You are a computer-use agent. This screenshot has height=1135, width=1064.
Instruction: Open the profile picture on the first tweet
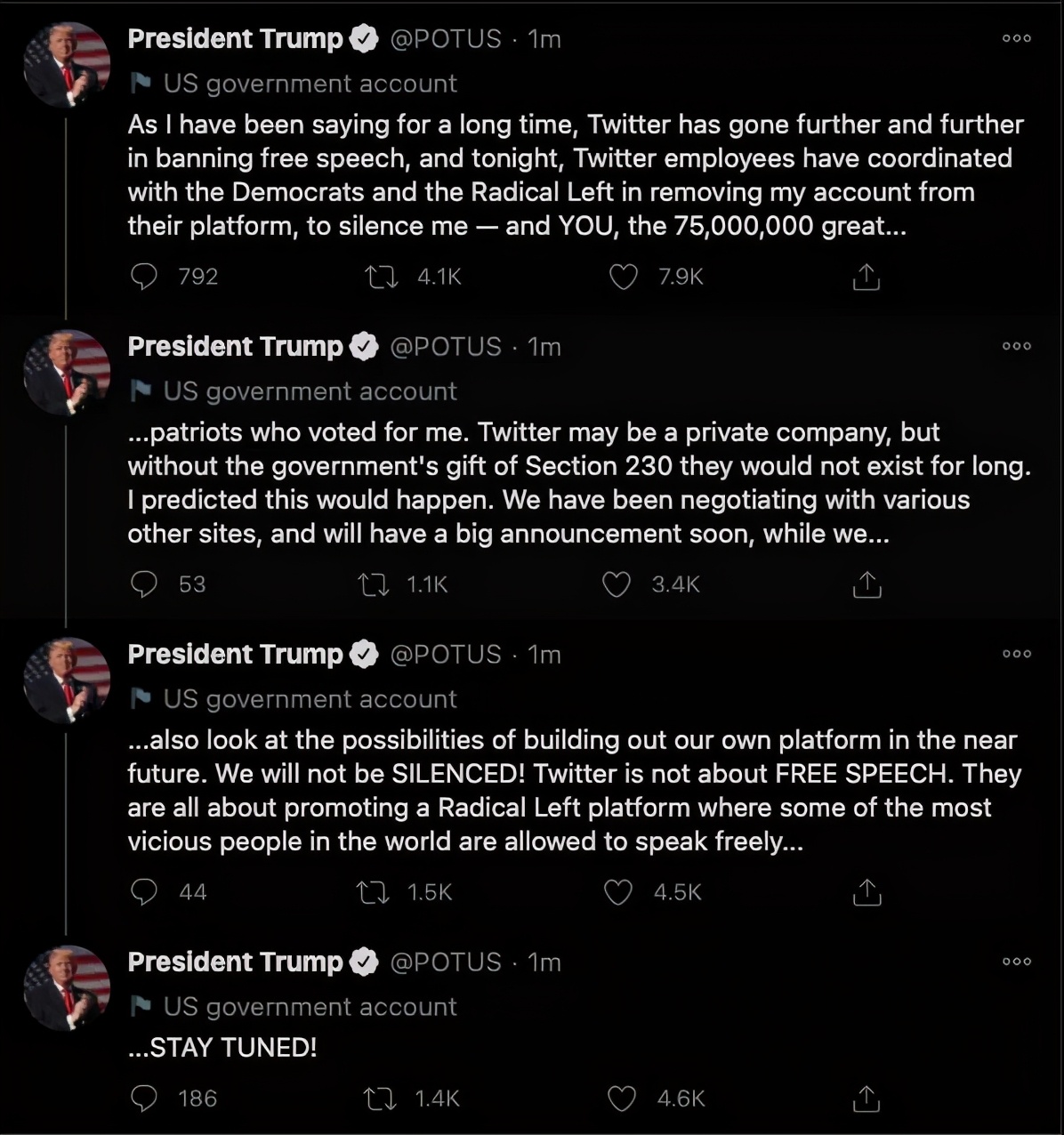click(x=67, y=65)
